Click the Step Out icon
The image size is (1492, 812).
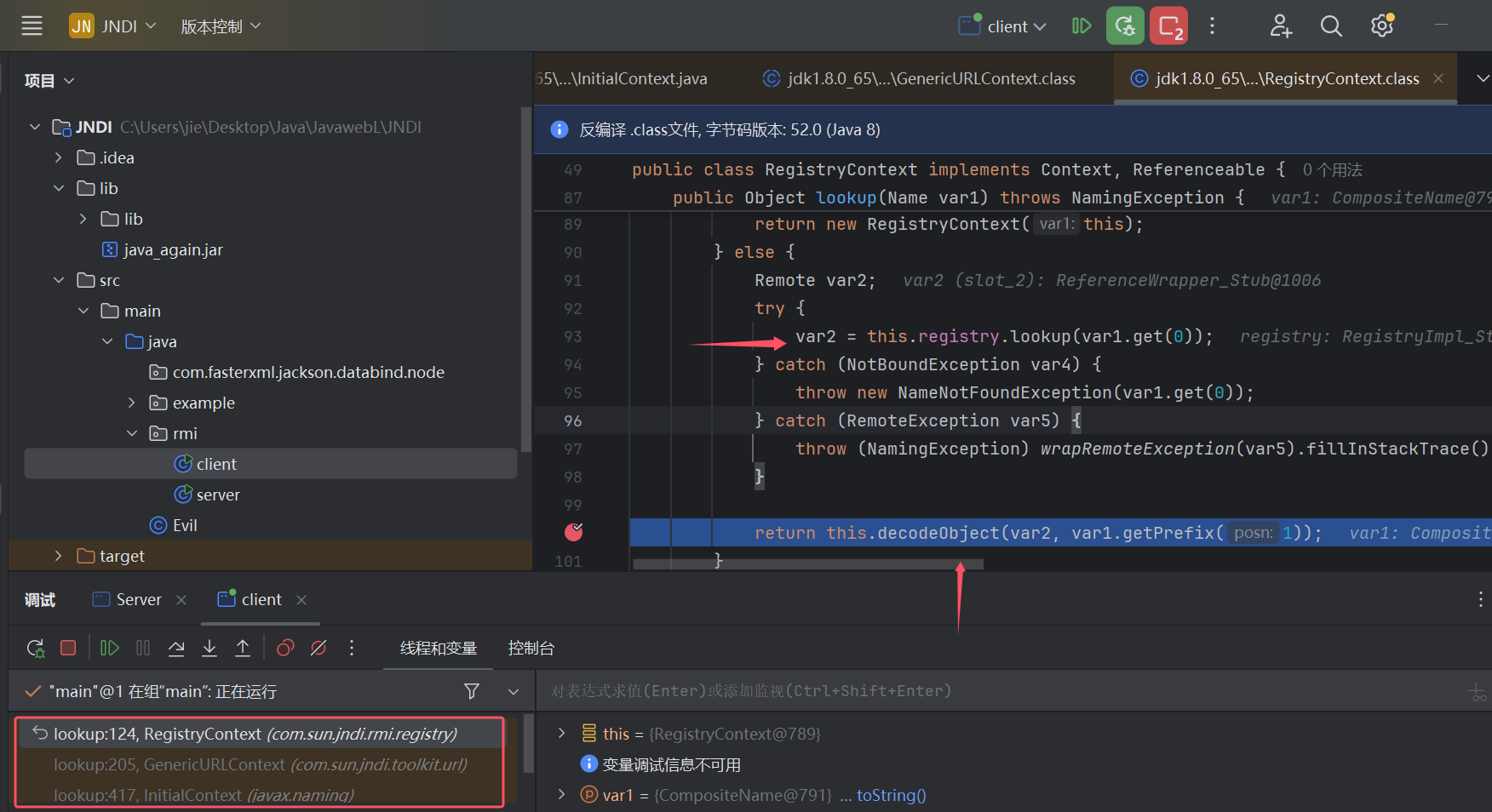(x=243, y=649)
